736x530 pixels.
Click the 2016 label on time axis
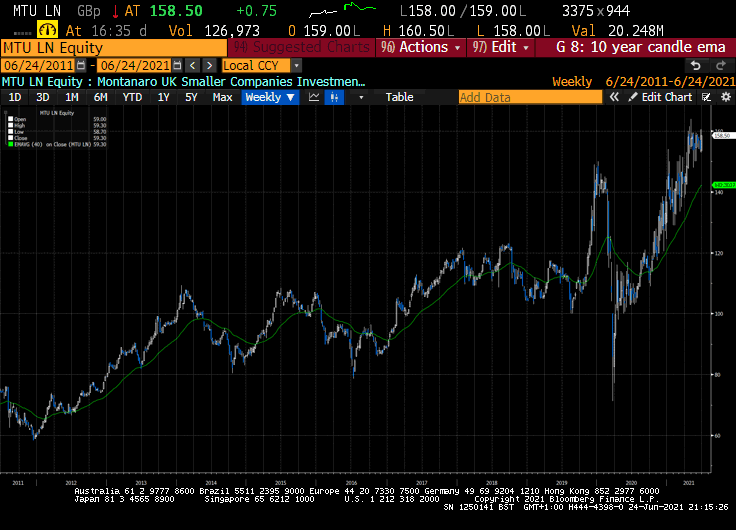351,483
